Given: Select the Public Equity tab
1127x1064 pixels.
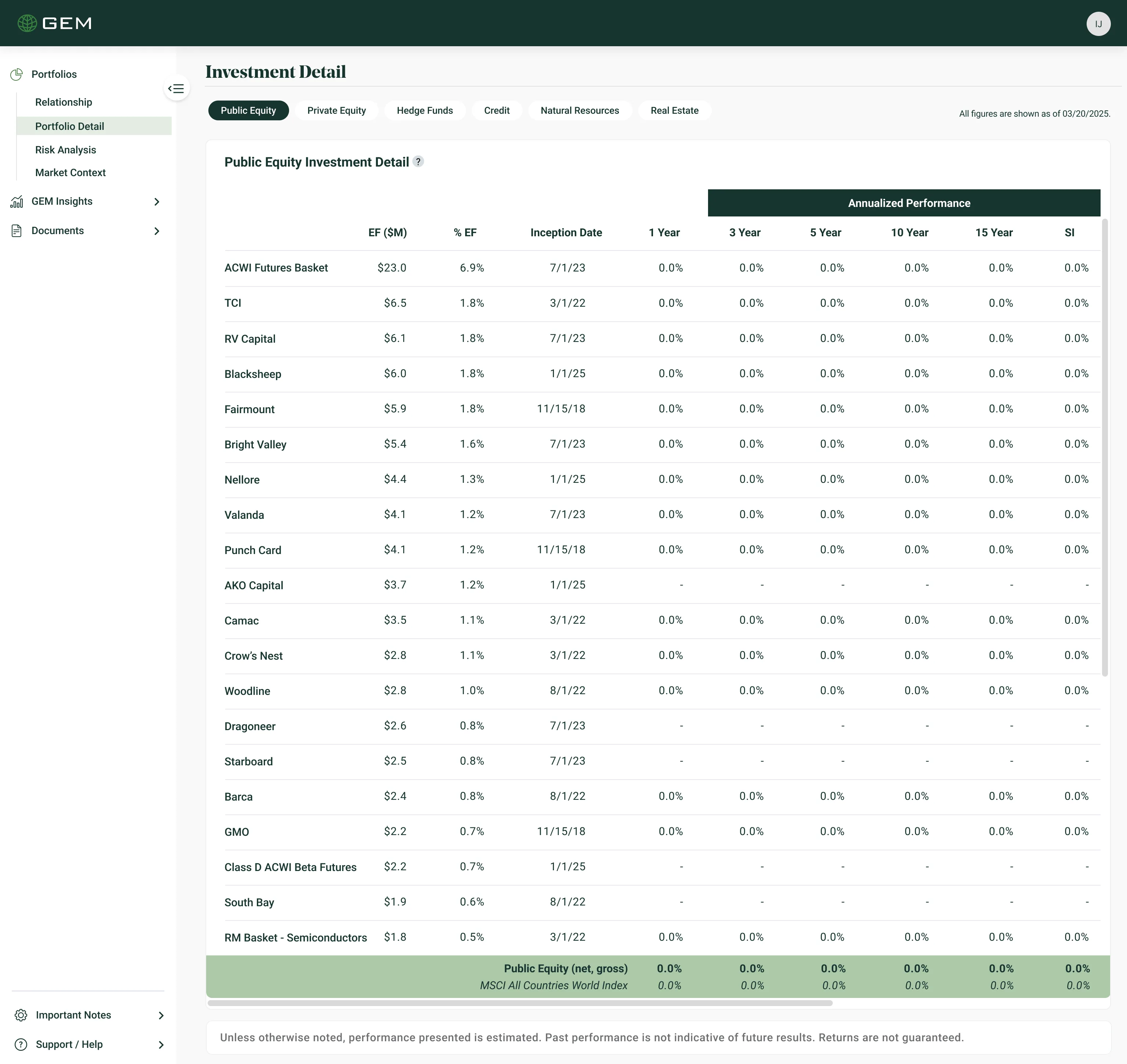Looking at the screenshot, I should point(248,110).
